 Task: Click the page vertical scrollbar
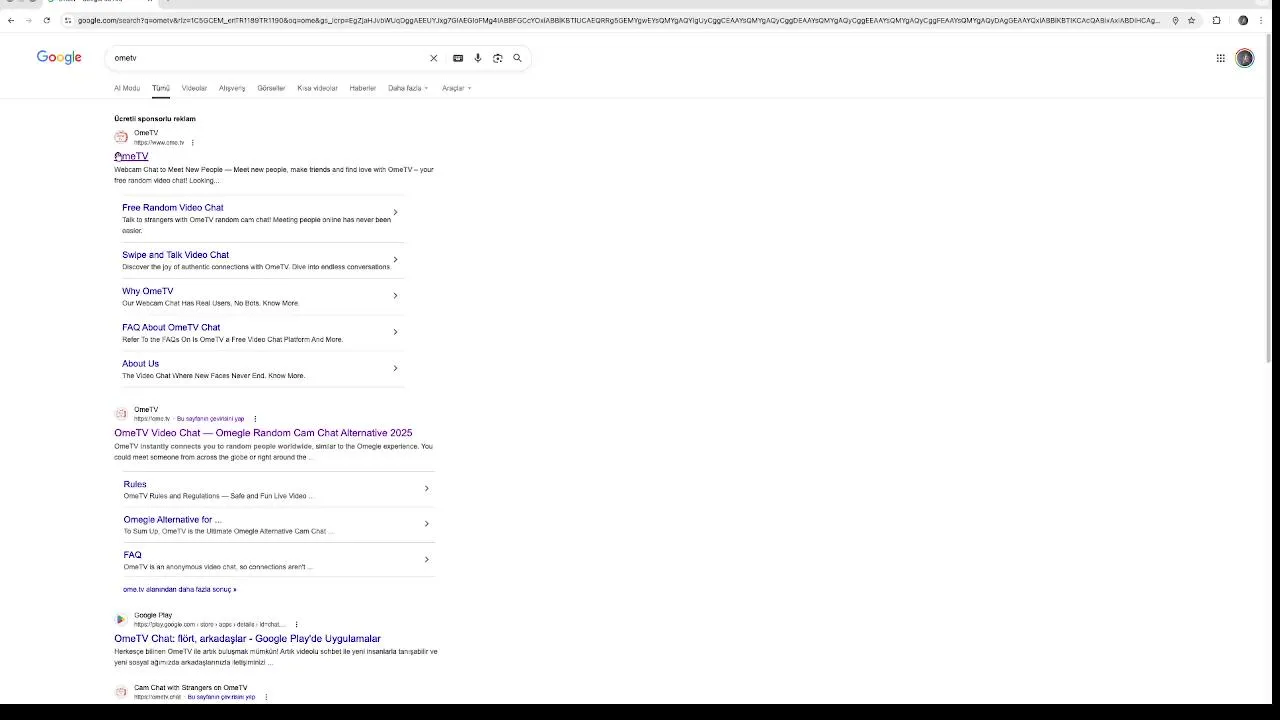1271,200
